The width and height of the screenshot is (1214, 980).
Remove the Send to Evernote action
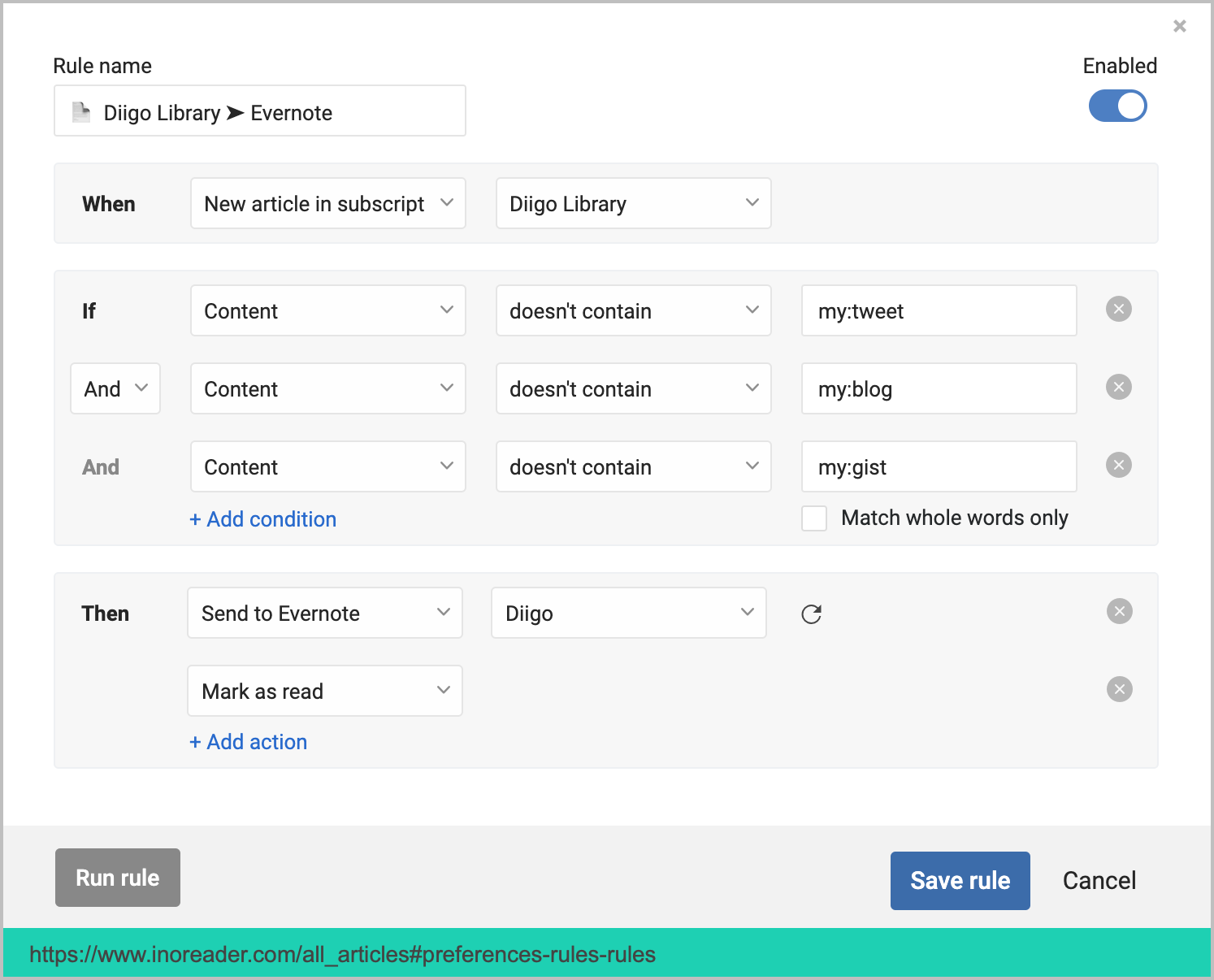point(1119,610)
